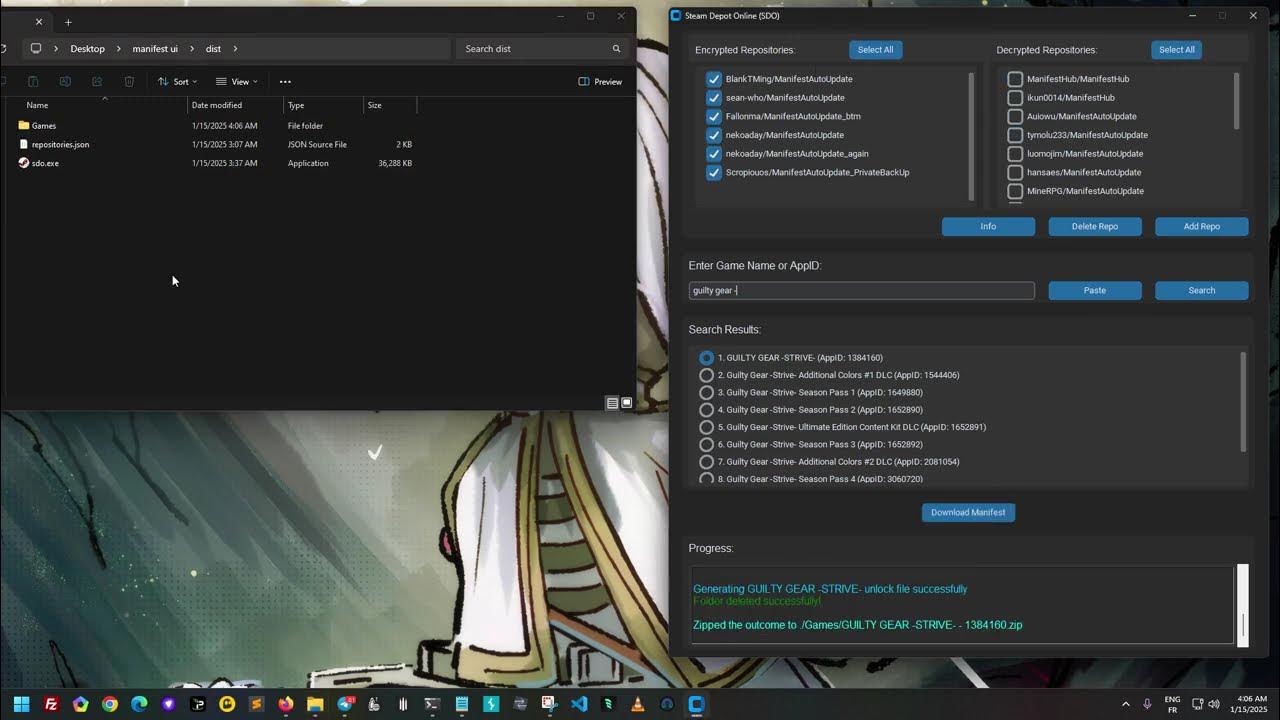
Task: Click the PC monitor icon in address bar
Action: coord(36,48)
